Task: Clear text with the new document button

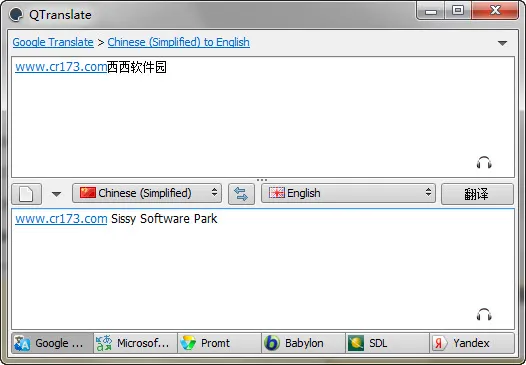Action: point(27,194)
